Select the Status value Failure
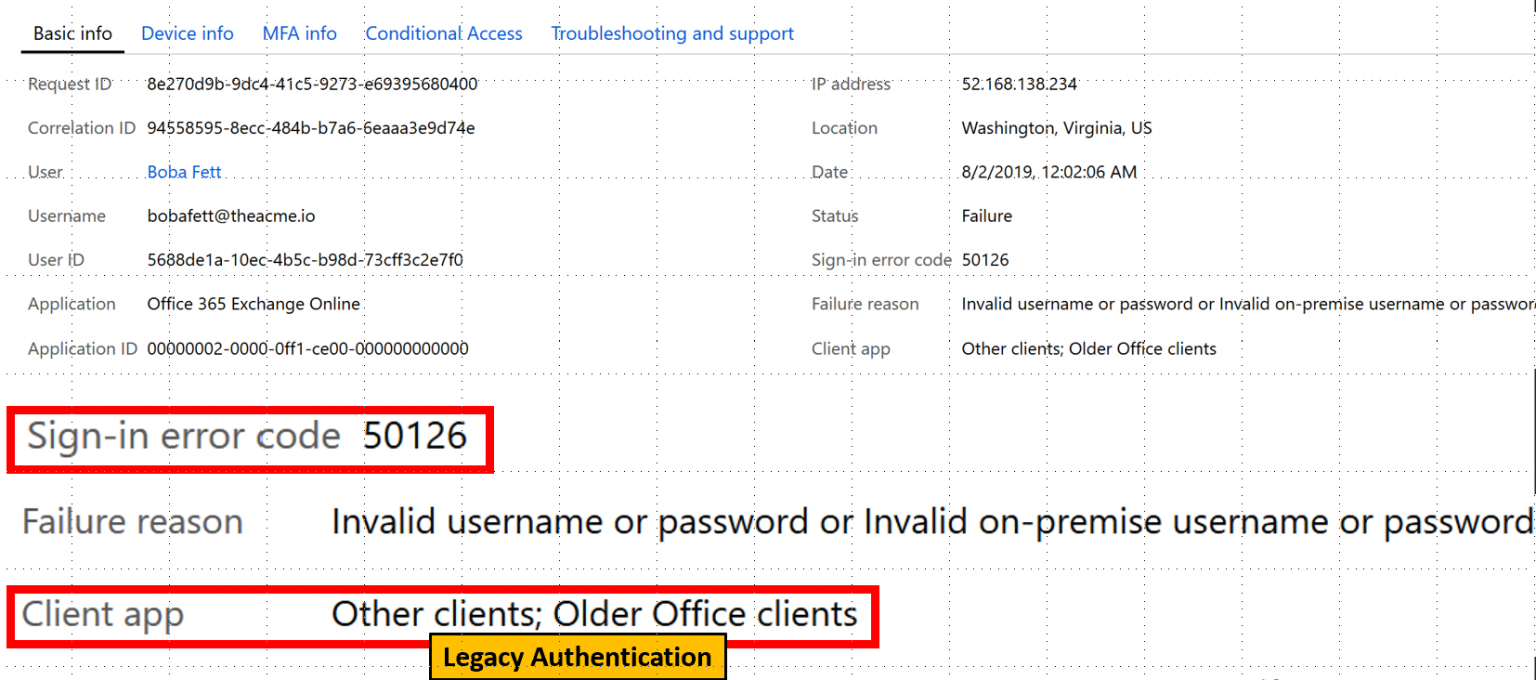This screenshot has width=1536, height=680. pyautogui.click(x=986, y=215)
